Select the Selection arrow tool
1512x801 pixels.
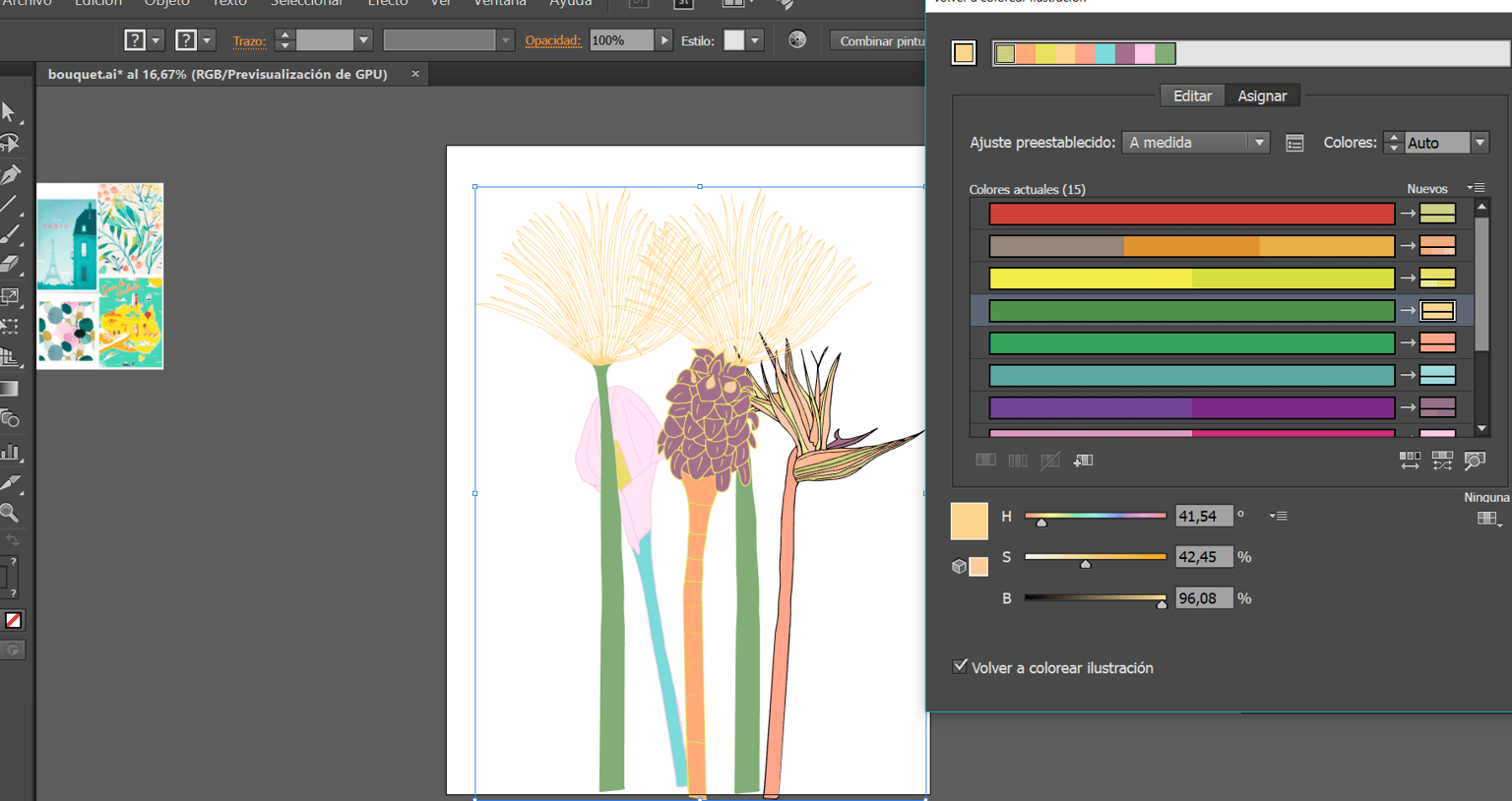tap(9, 112)
